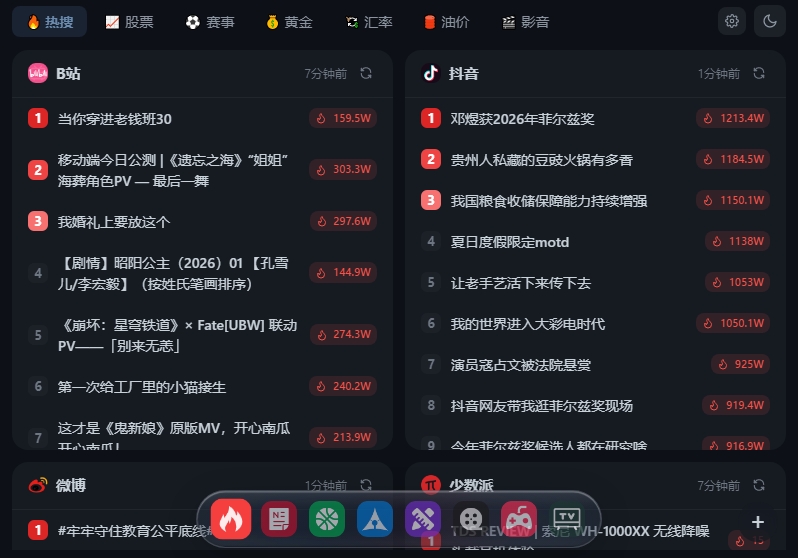Open the TV dock icon
This screenshot has height=558, width=798.
coord(567,519)
